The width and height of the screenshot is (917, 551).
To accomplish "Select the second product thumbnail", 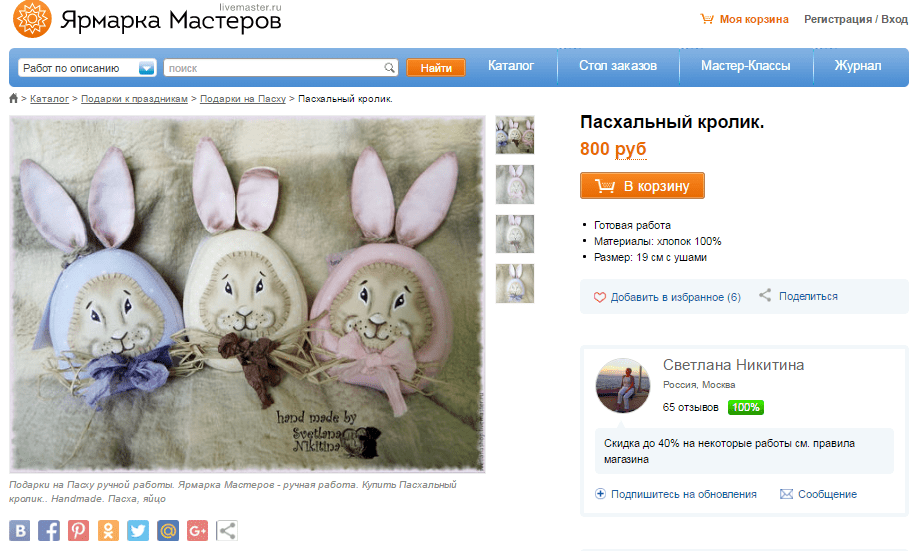I will coord(515,184).
